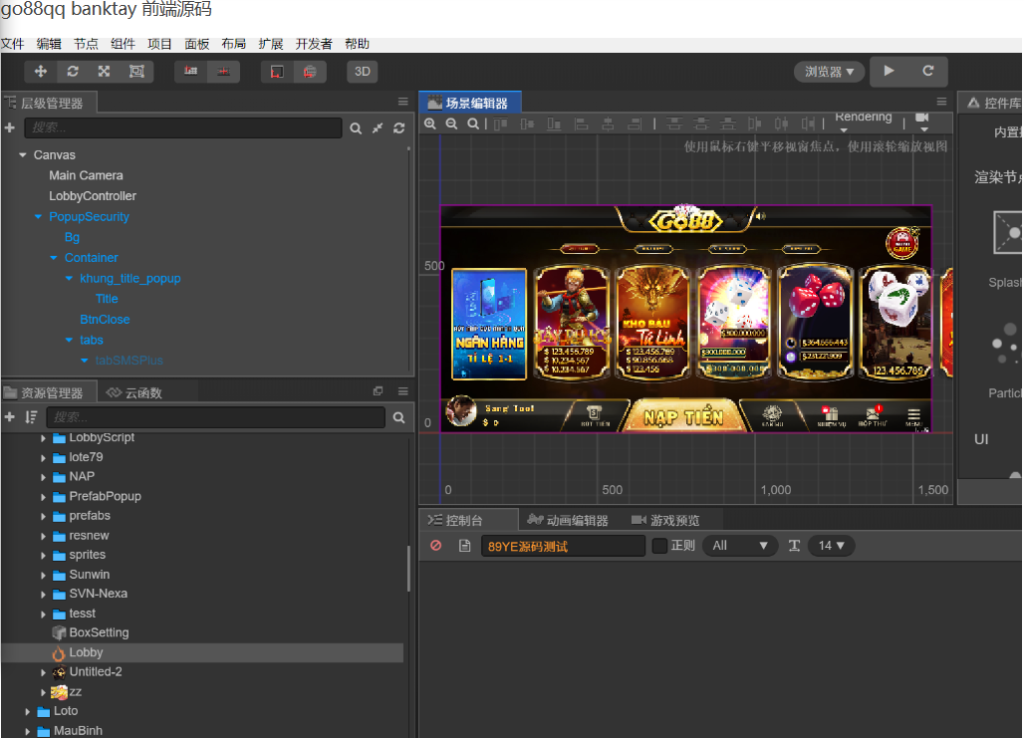Open the All log level dropdown
Image resolution: width=1024 pixels, height=738 pixels.
point(740,545)
